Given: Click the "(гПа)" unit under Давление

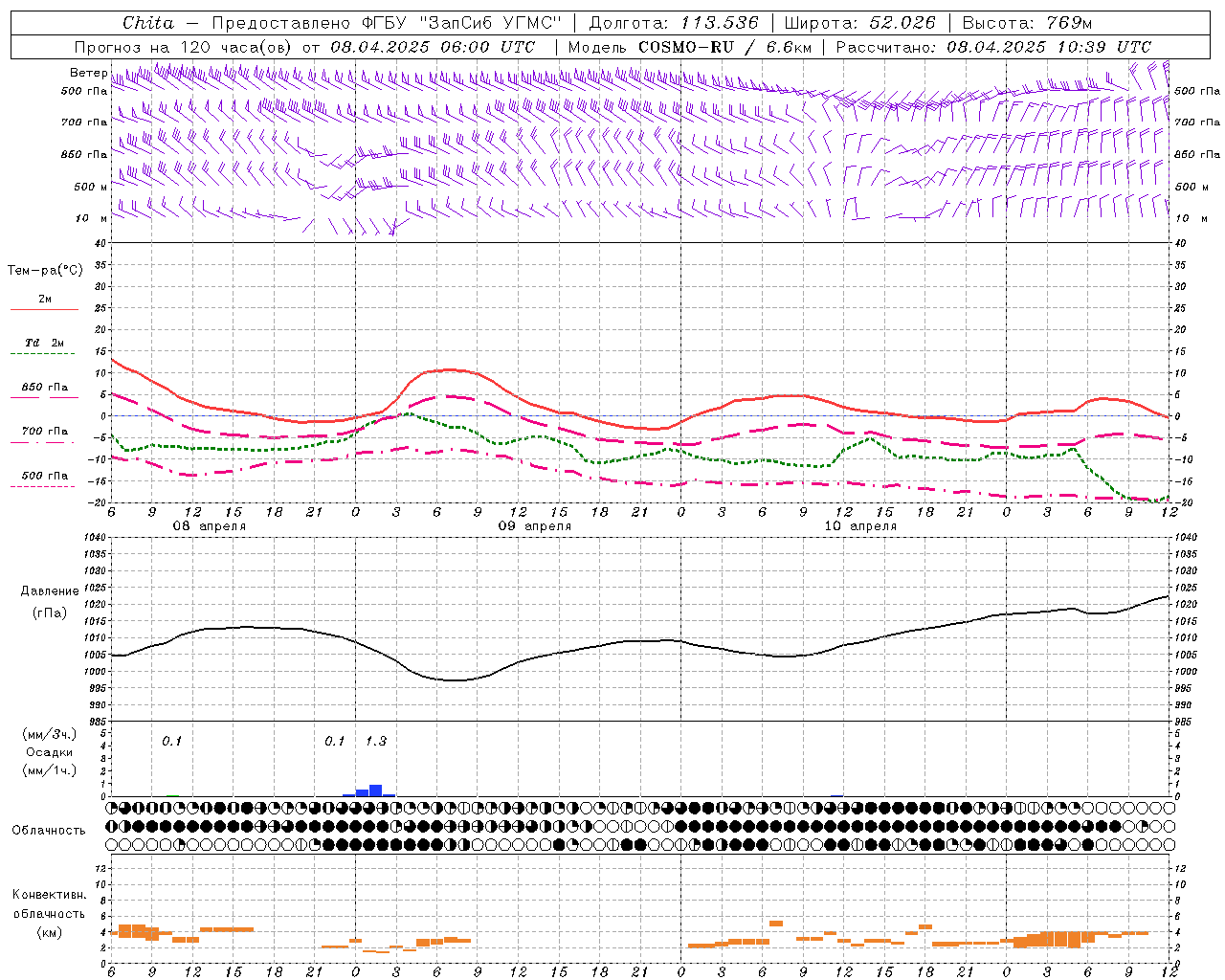Looking at the screenshot, I should pos(48,613).
